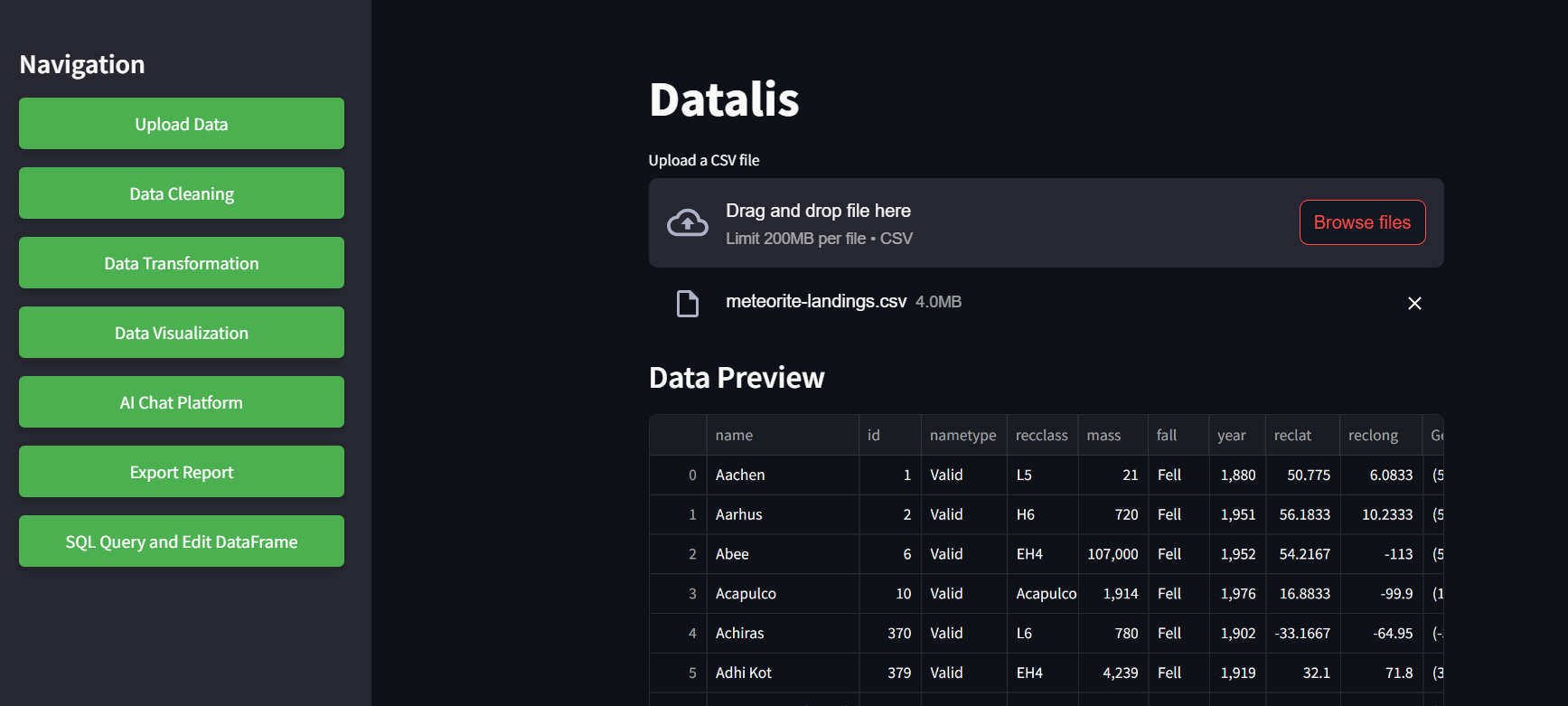The height and width of the screenshot is (706, 1568).
Task: Click the nametype column header
Action: [963, 435]
